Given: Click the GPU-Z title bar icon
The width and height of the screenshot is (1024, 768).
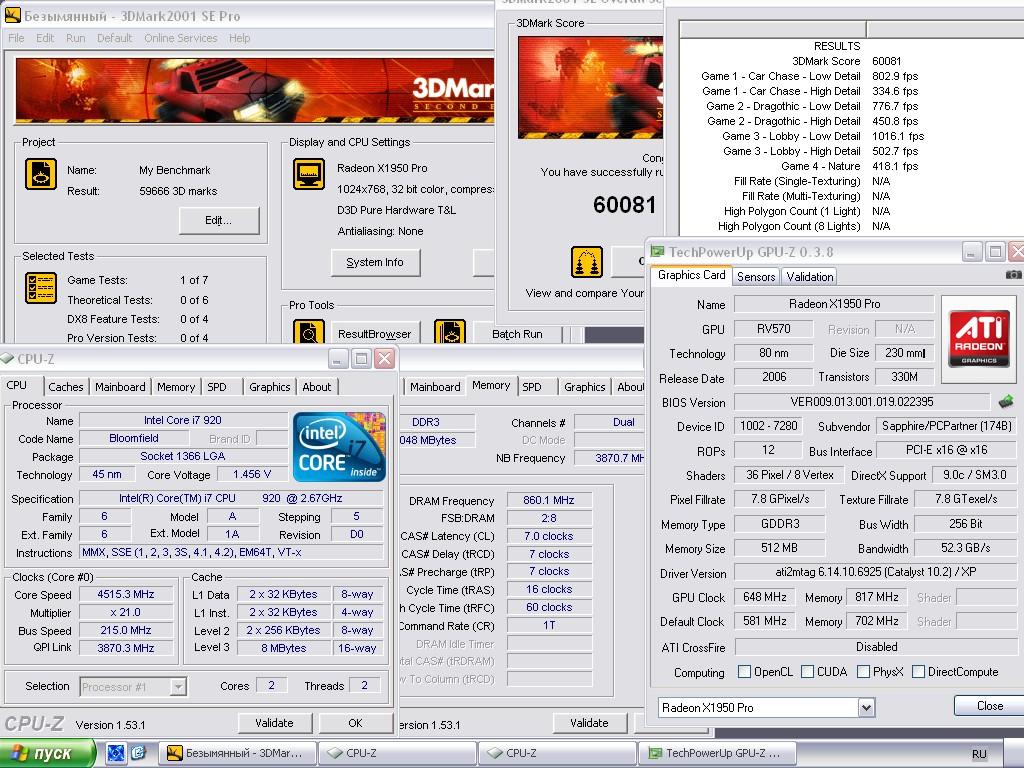Looking at the screenshot, I should (x=657, y=251).
